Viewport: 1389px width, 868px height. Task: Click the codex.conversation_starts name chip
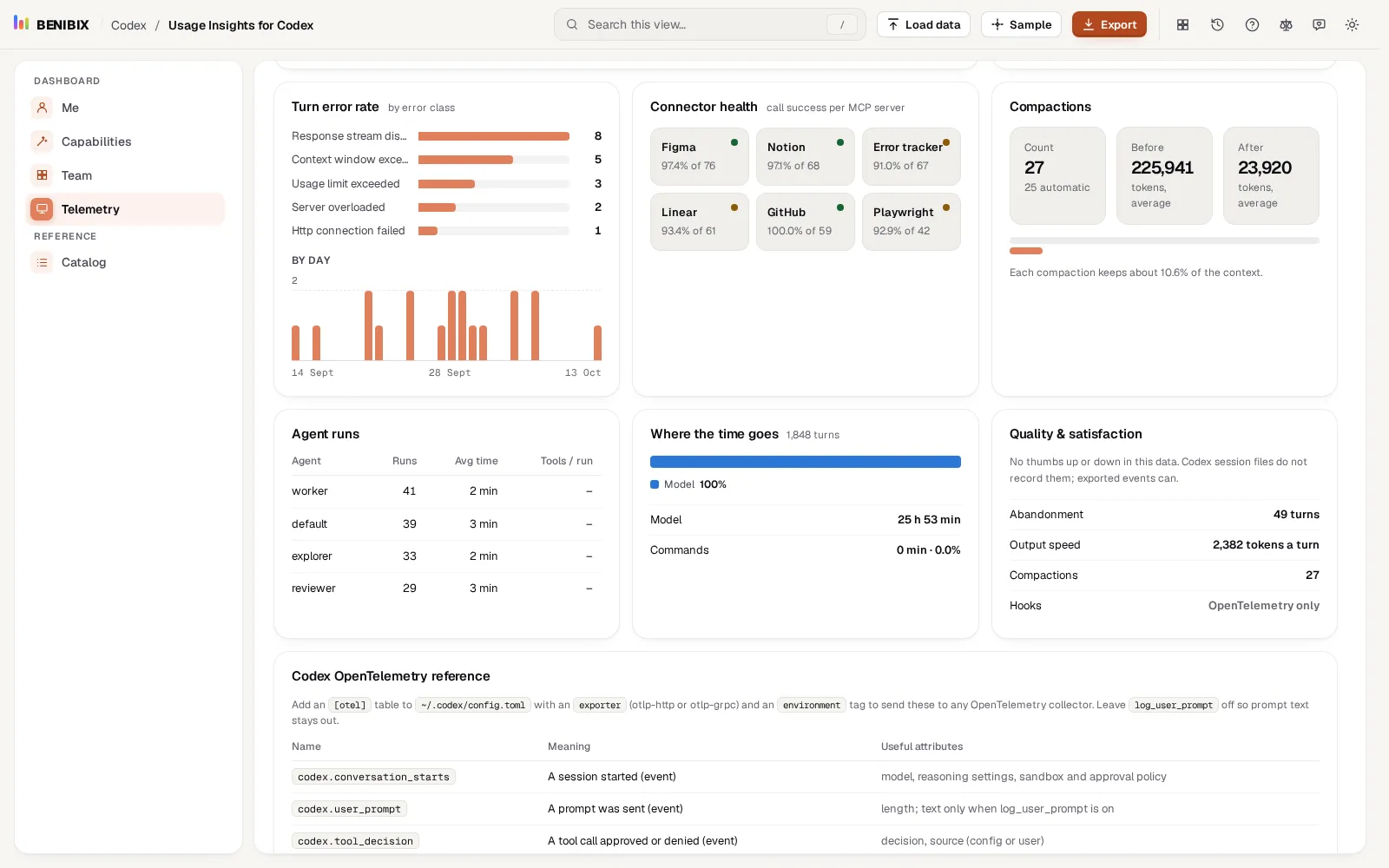[373, 777]
